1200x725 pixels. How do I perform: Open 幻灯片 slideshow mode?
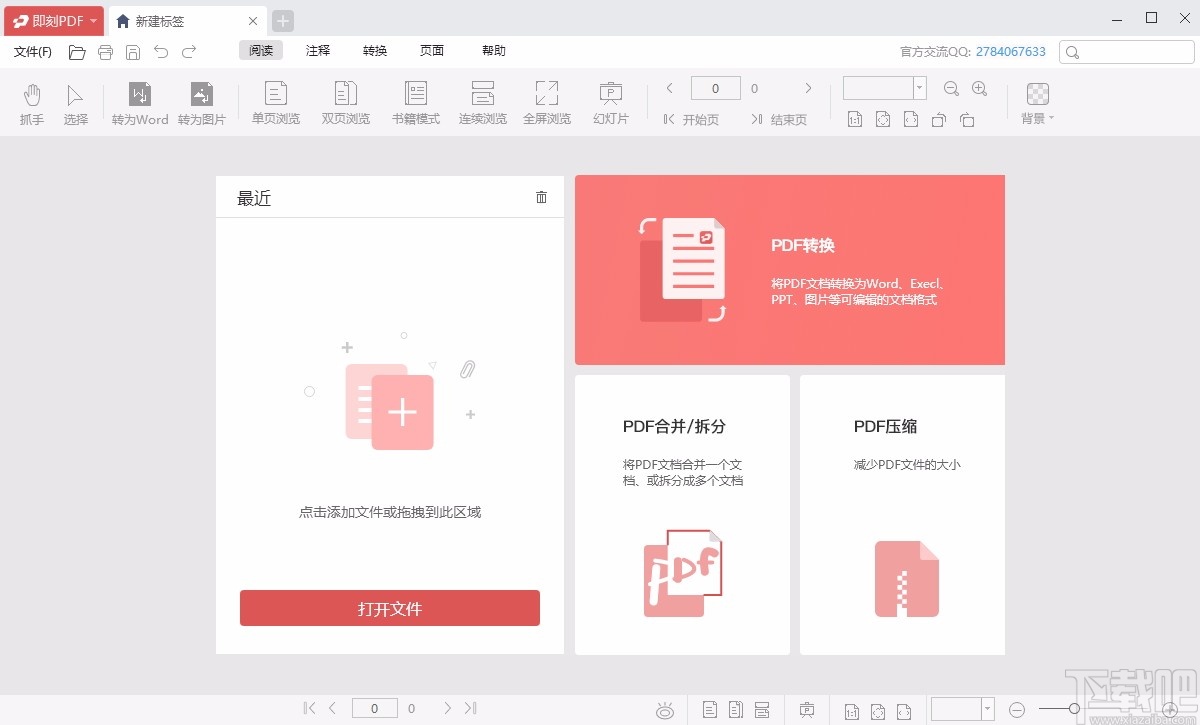(610, 100)
